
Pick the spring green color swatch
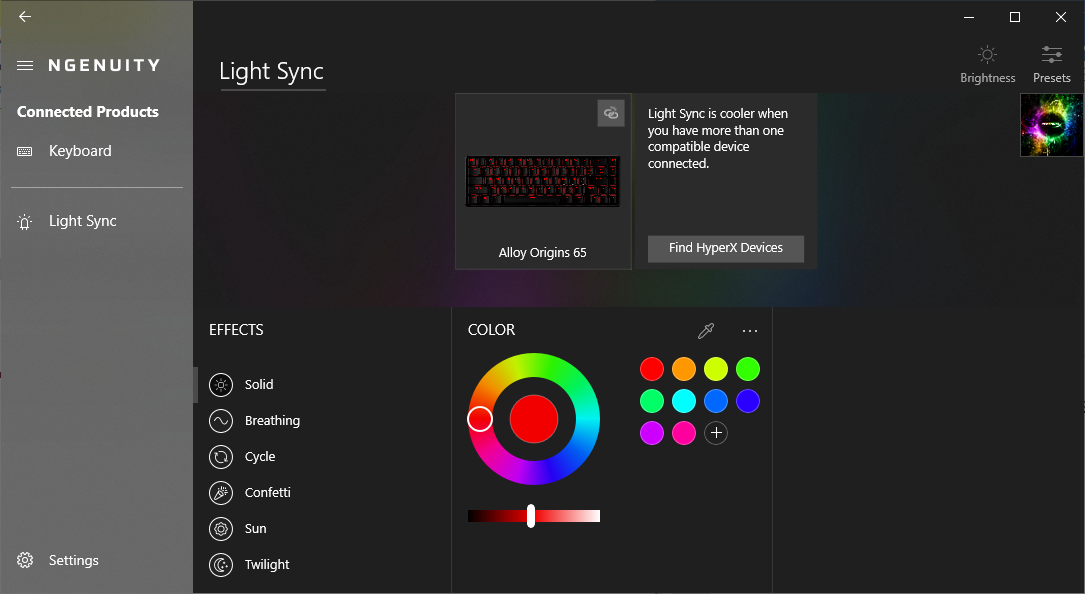tap(651, 401)
